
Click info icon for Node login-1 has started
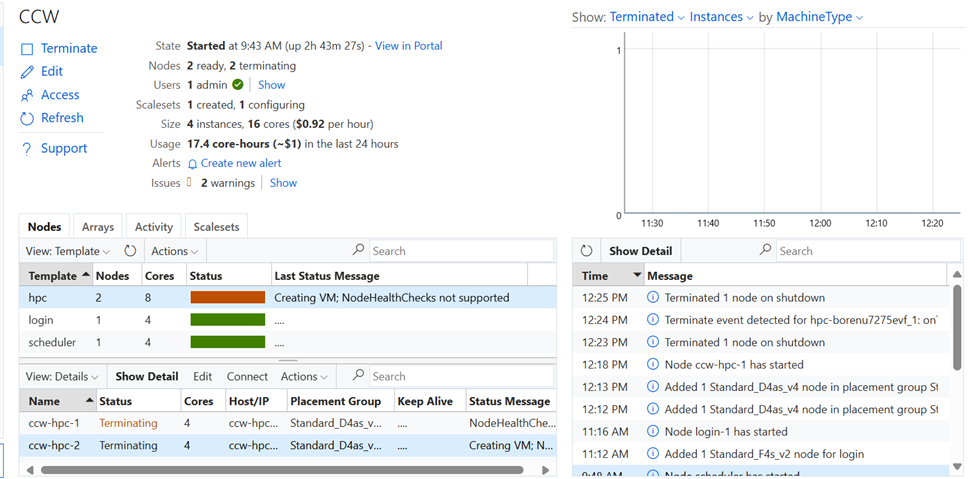pyautogui.click(x=652, y=432)
